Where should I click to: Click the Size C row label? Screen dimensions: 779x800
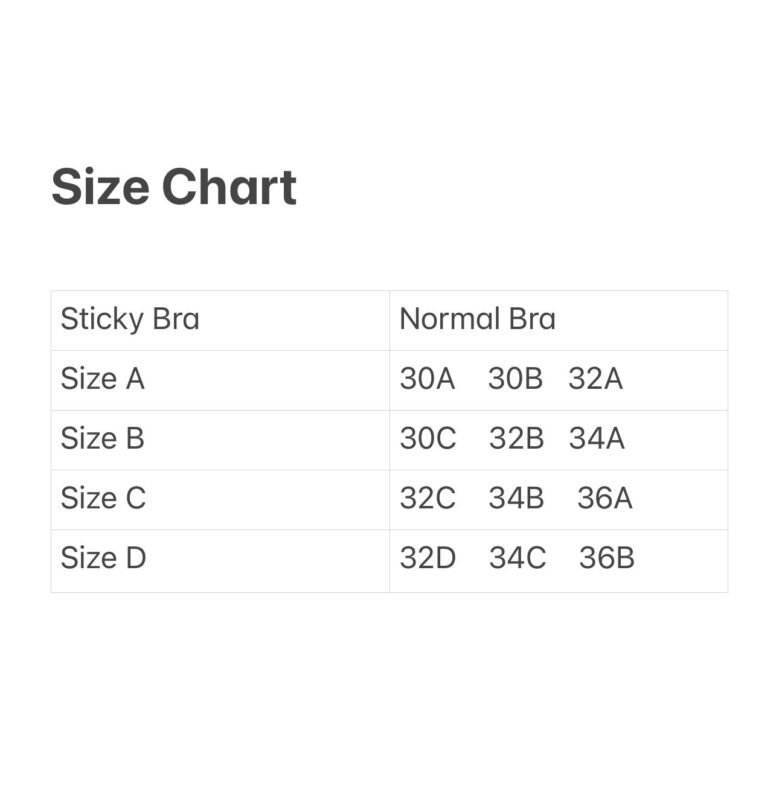pos(103,498)
